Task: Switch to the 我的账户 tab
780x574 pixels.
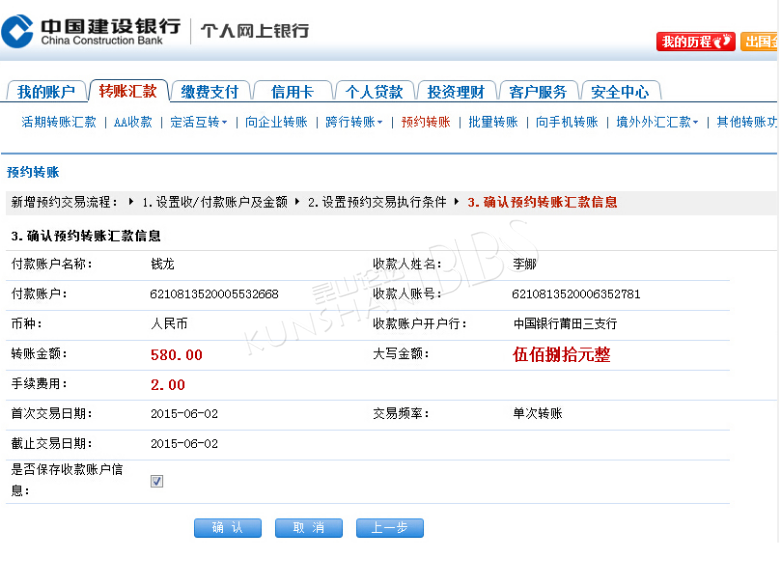Action: tap(46, 92)
